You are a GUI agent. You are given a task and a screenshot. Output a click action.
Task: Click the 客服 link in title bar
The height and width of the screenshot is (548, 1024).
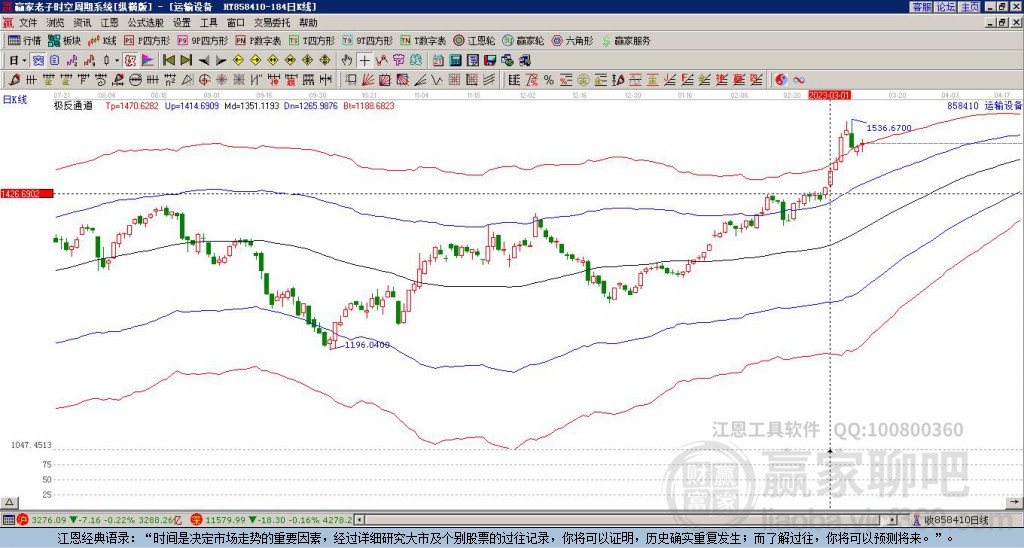tap(921, 7)
